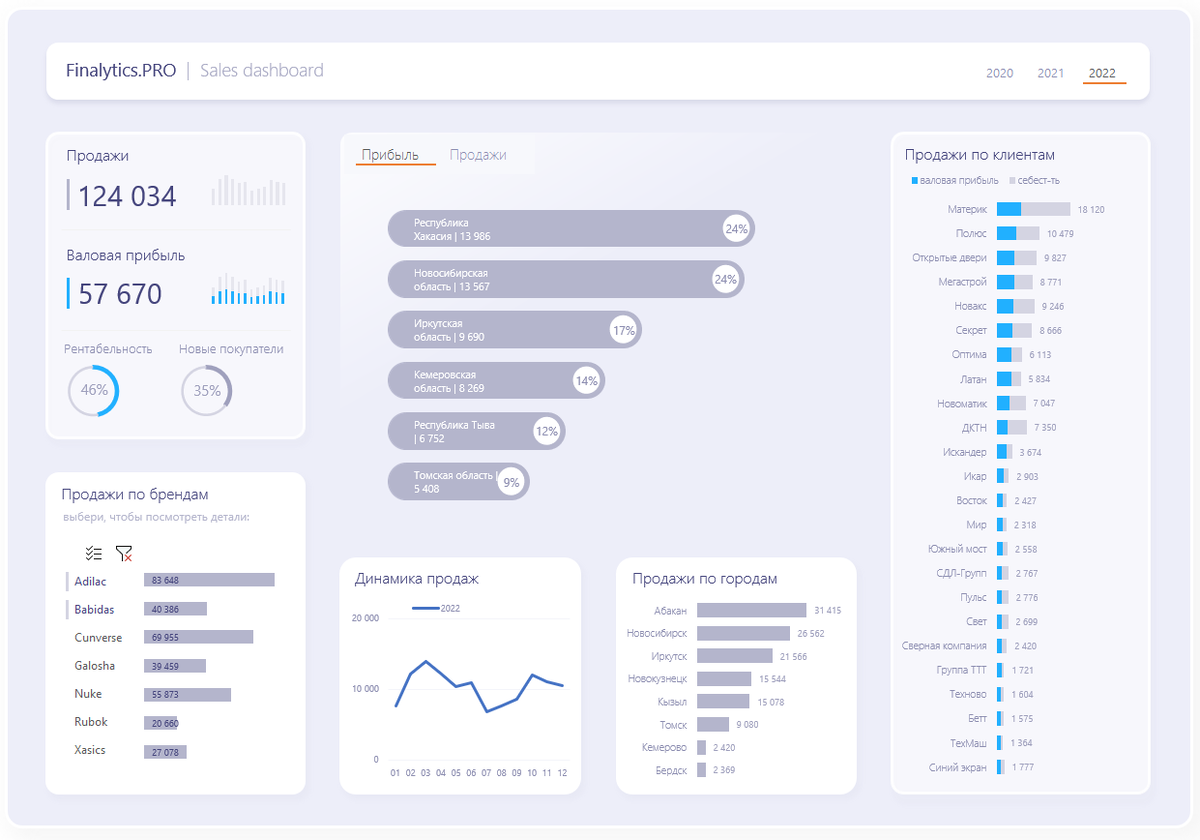Select the Nuke brand
1200x840 pixels.
tap(88, 693)
